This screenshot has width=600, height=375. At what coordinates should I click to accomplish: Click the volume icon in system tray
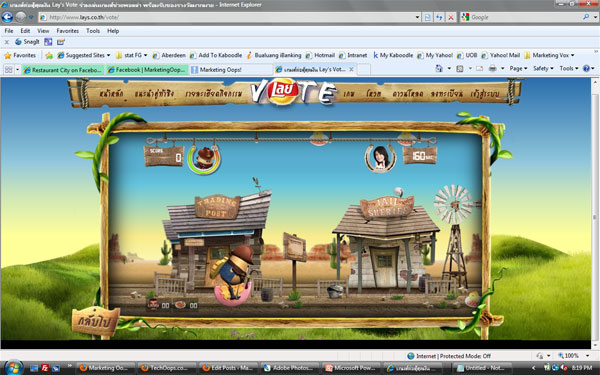point(564,368)
